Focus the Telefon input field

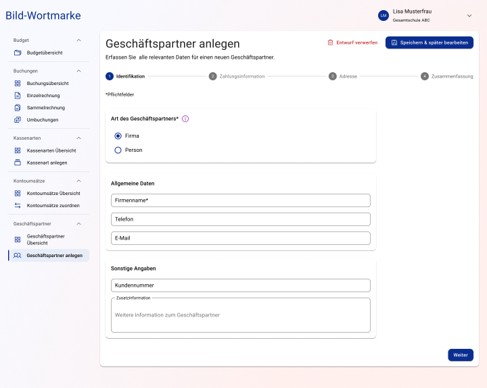click(241, 219)
